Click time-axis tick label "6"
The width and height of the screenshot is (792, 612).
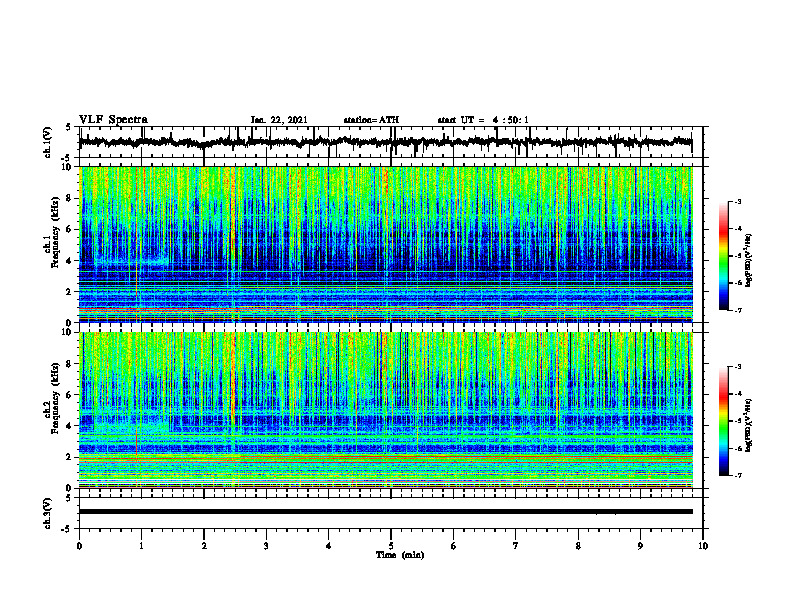point(454,546)
